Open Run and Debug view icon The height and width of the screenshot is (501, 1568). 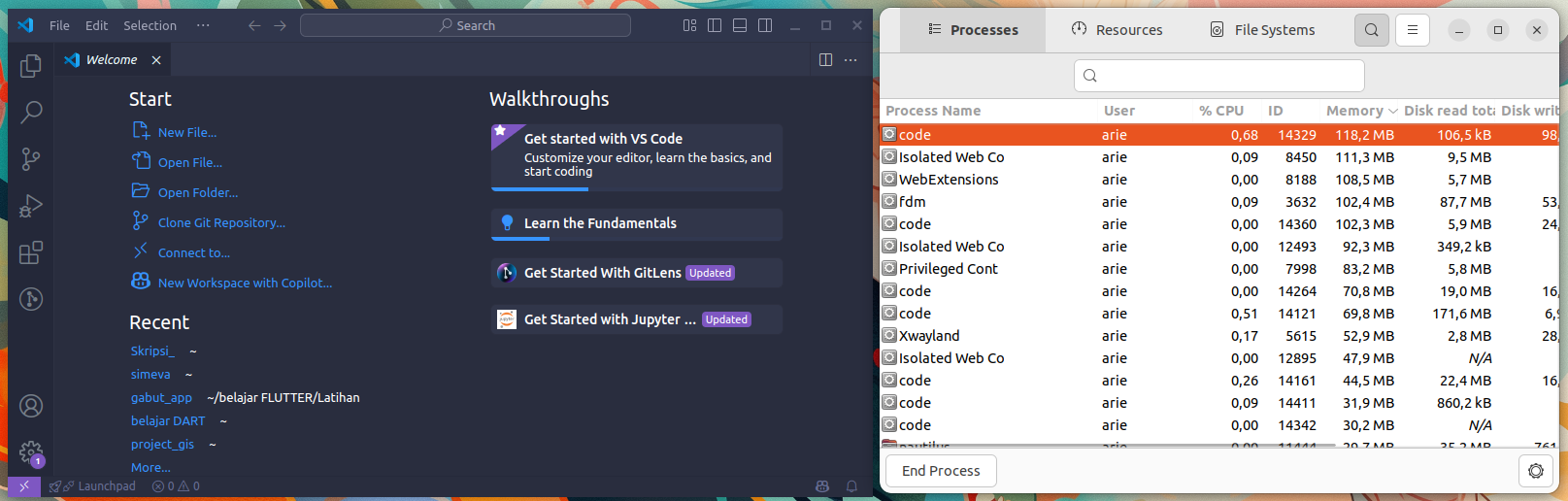(x=31, y=205)
